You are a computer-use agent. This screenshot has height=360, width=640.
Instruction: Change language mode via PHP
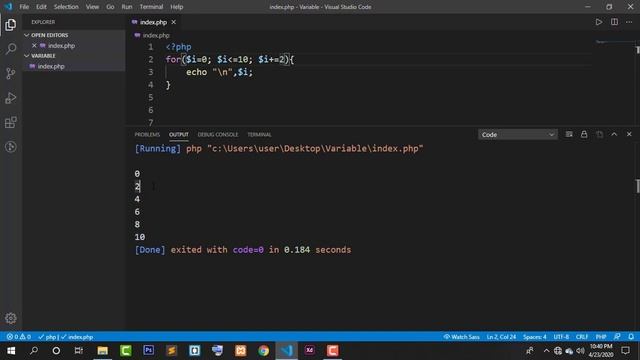pyautogui.click(x=601, y=337)
